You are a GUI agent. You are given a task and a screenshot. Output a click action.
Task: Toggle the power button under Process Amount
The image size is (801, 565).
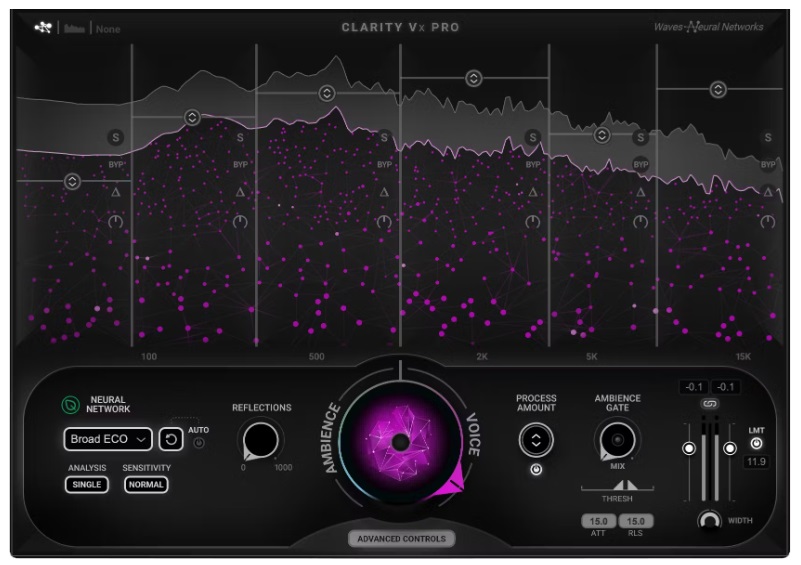pos(536,469)
